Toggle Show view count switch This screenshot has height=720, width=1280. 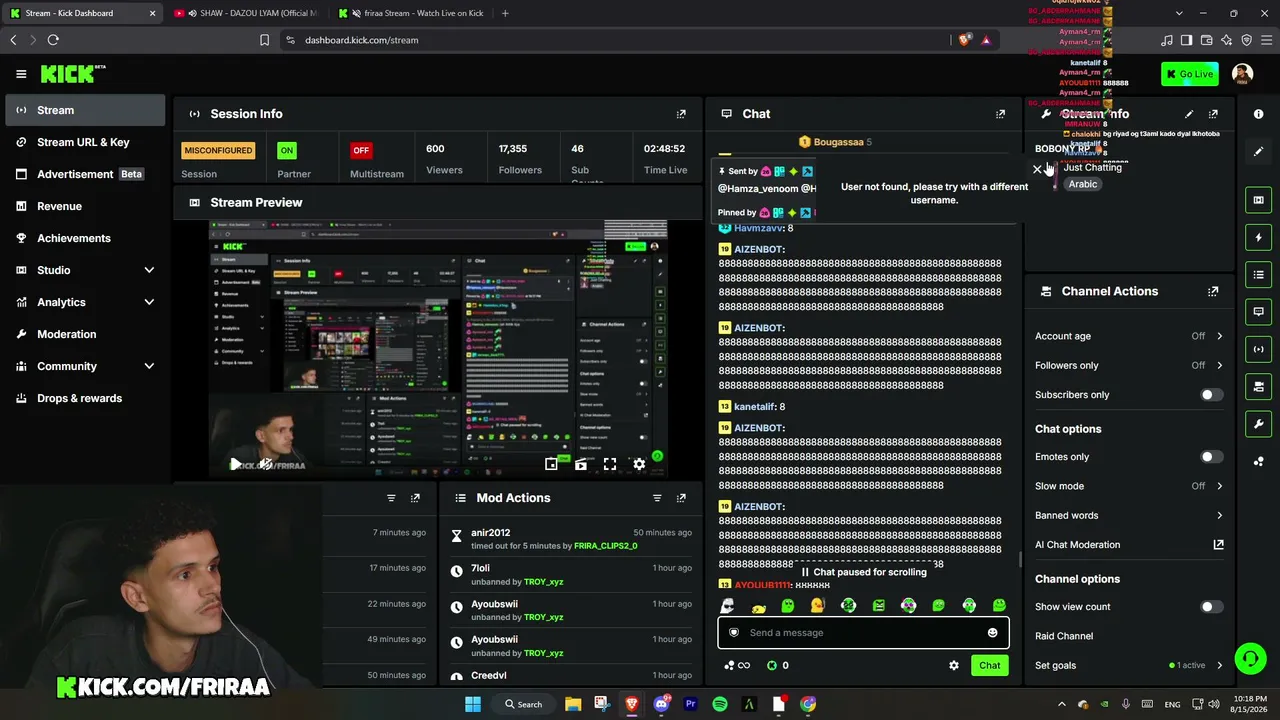[1210, 607]
